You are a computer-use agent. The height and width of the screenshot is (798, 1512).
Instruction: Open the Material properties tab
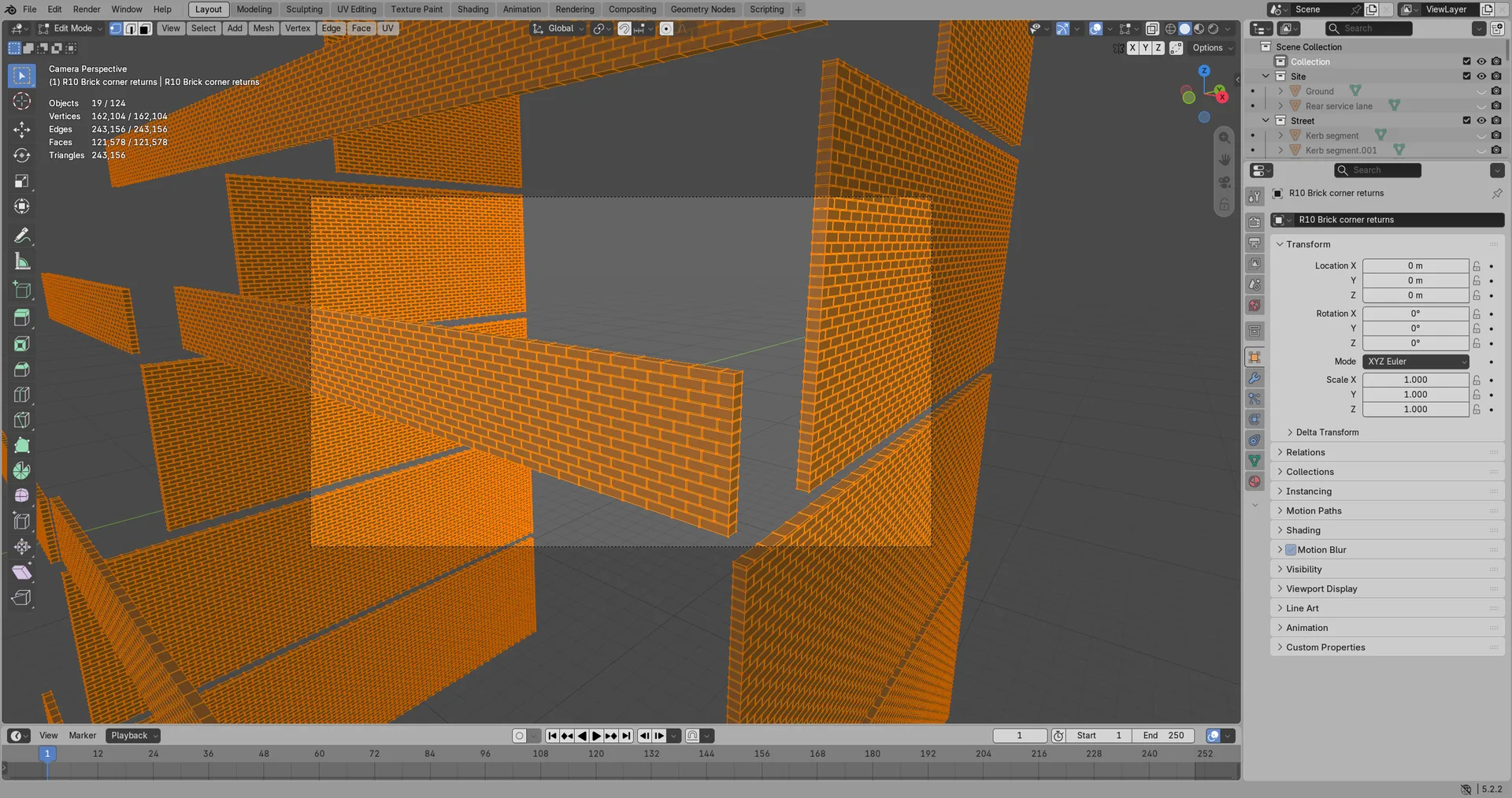tap(1254, 481)
